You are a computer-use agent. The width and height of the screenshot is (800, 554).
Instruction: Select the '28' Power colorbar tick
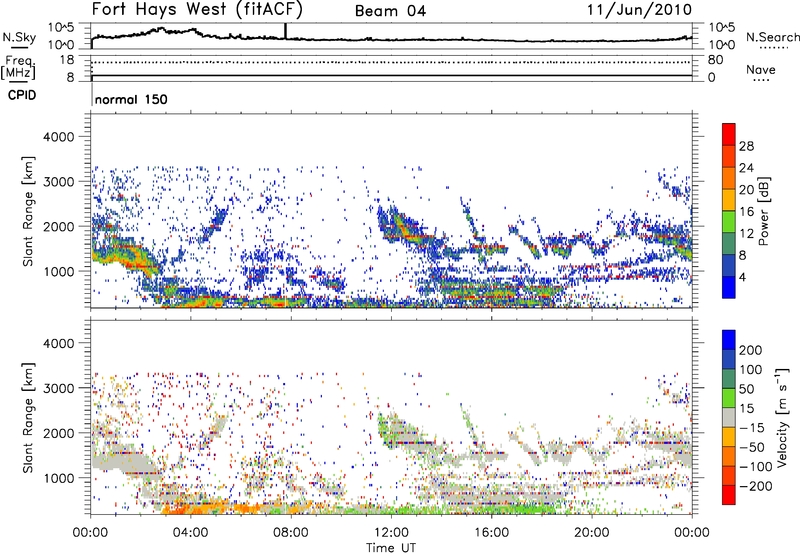746,146
